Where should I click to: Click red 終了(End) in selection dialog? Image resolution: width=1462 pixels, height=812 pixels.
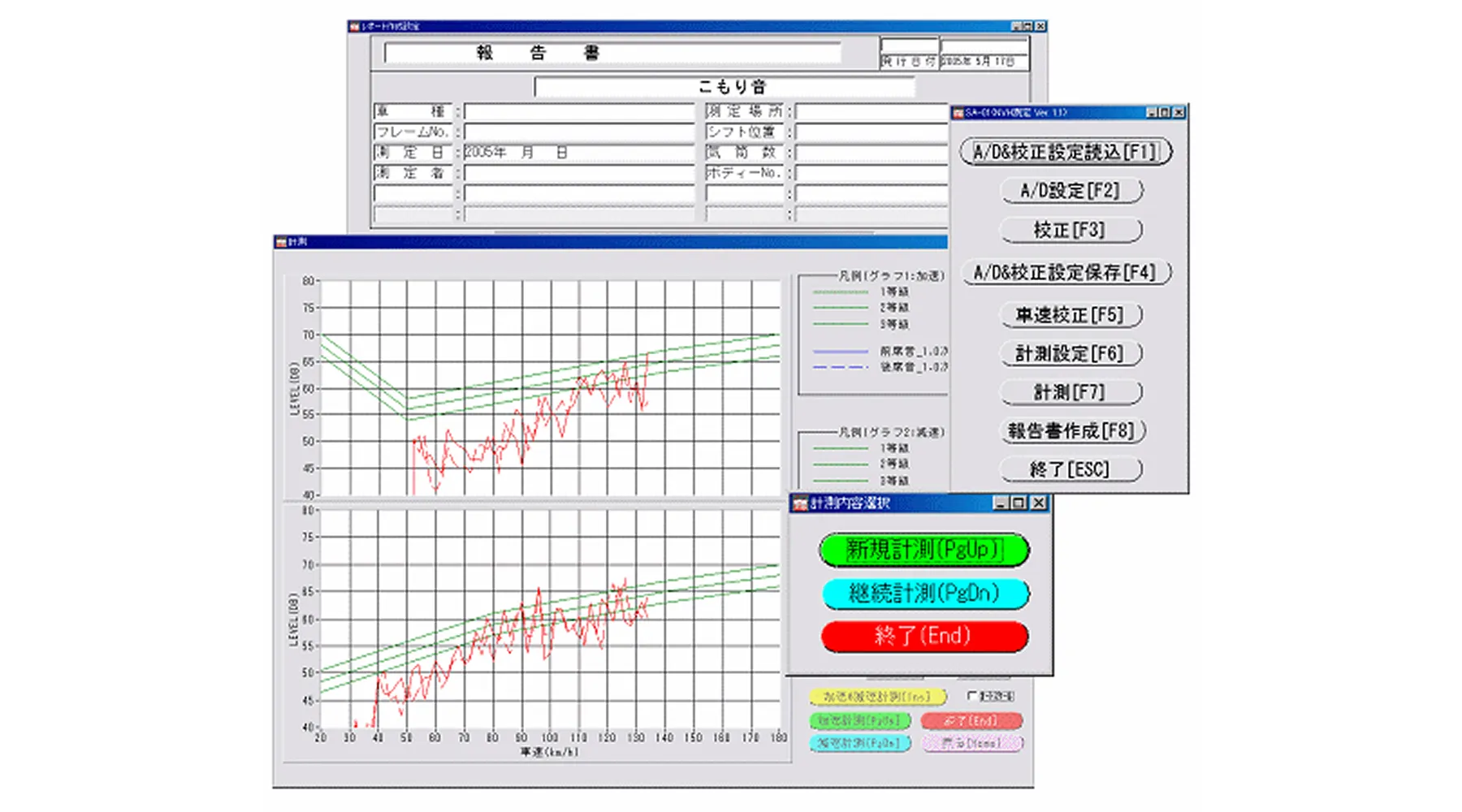click(x=924, y=636)
